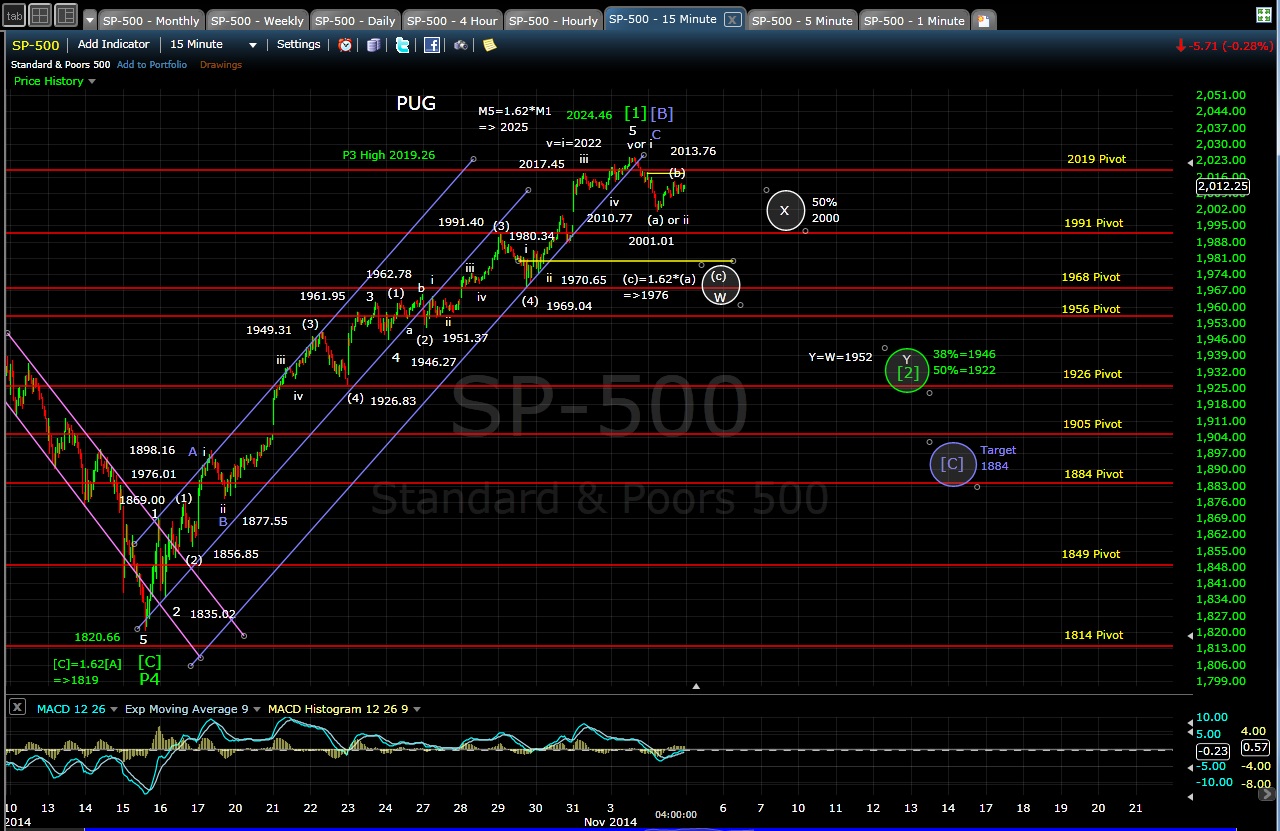
Task: Click the 'Y=W=1952' annotation
Action: (841, 357)
